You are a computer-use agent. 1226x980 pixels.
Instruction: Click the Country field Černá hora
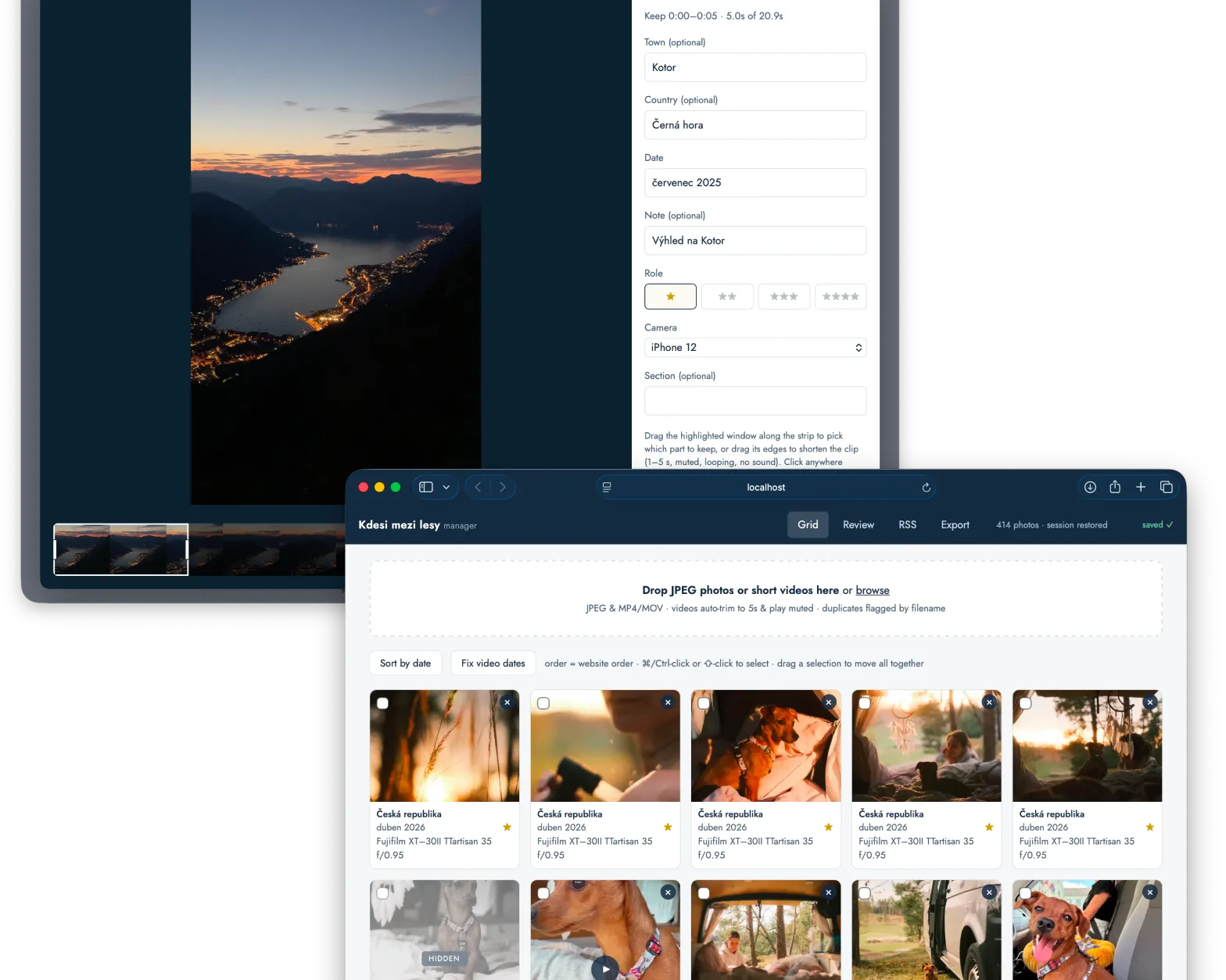click(x=755, y=125)
